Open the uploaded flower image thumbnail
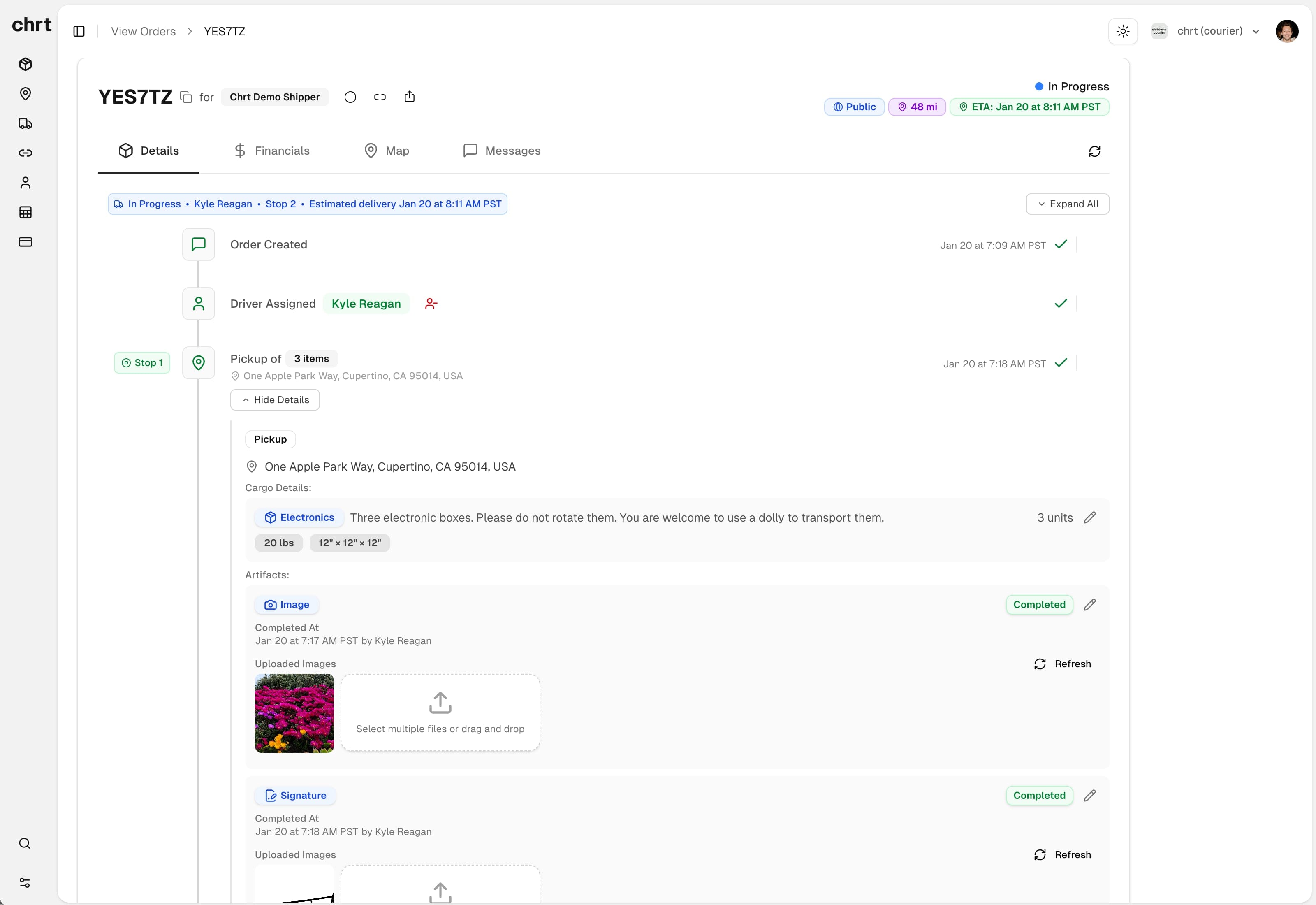The image size is (1316, 905). click(294, 713)
